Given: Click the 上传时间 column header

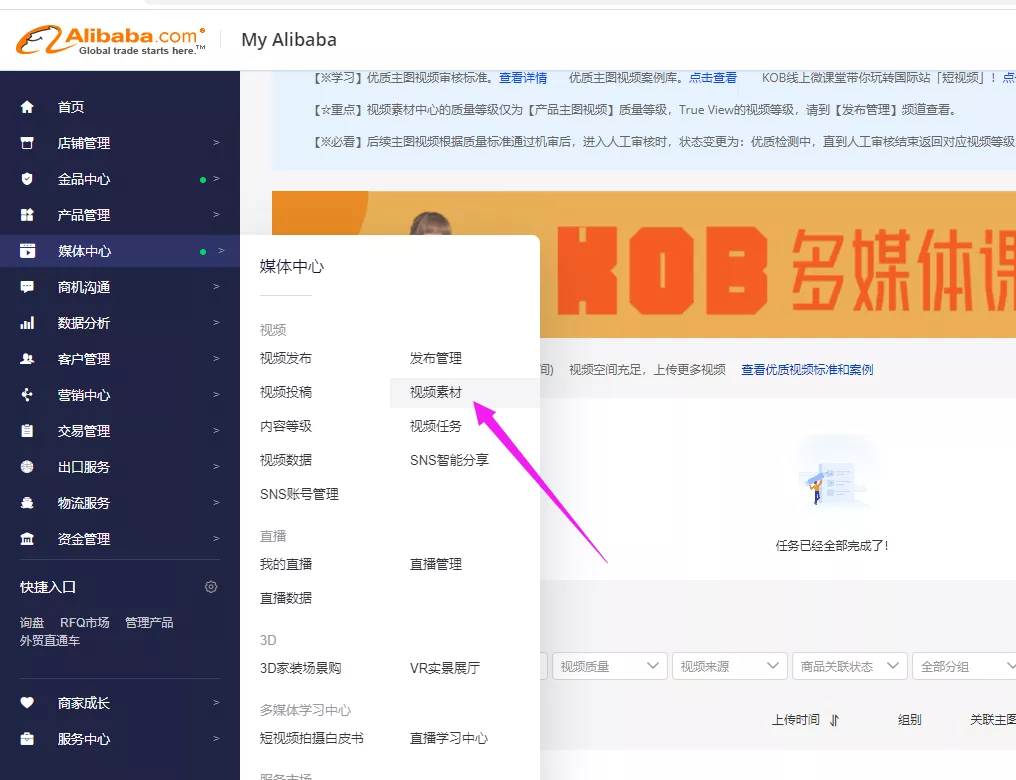Looking at the screenshot, I should pyautogui.click(x=796, y=720).
